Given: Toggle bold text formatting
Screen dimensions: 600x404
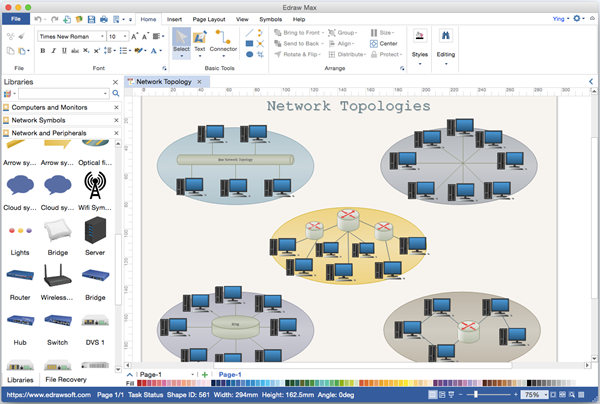Looking at the screenshot, I should pyautogui.click(x=42, y=50).
